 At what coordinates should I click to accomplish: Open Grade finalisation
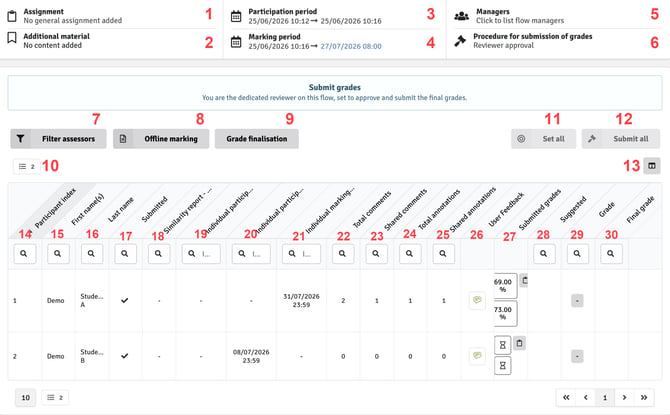pos(257,139)
